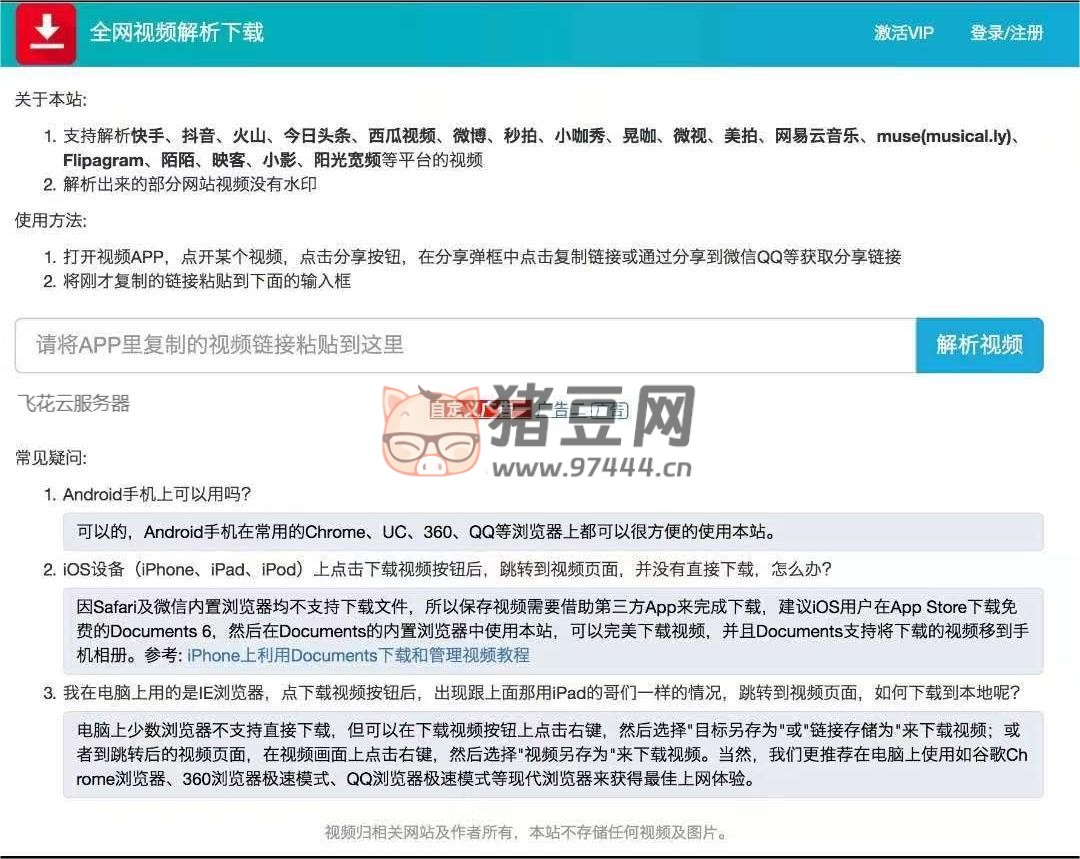Image resolution: width=1080 pixels, height=859 pixels.
Task: Click the IE浏览器 download question
Action: (x=540, y=692)
